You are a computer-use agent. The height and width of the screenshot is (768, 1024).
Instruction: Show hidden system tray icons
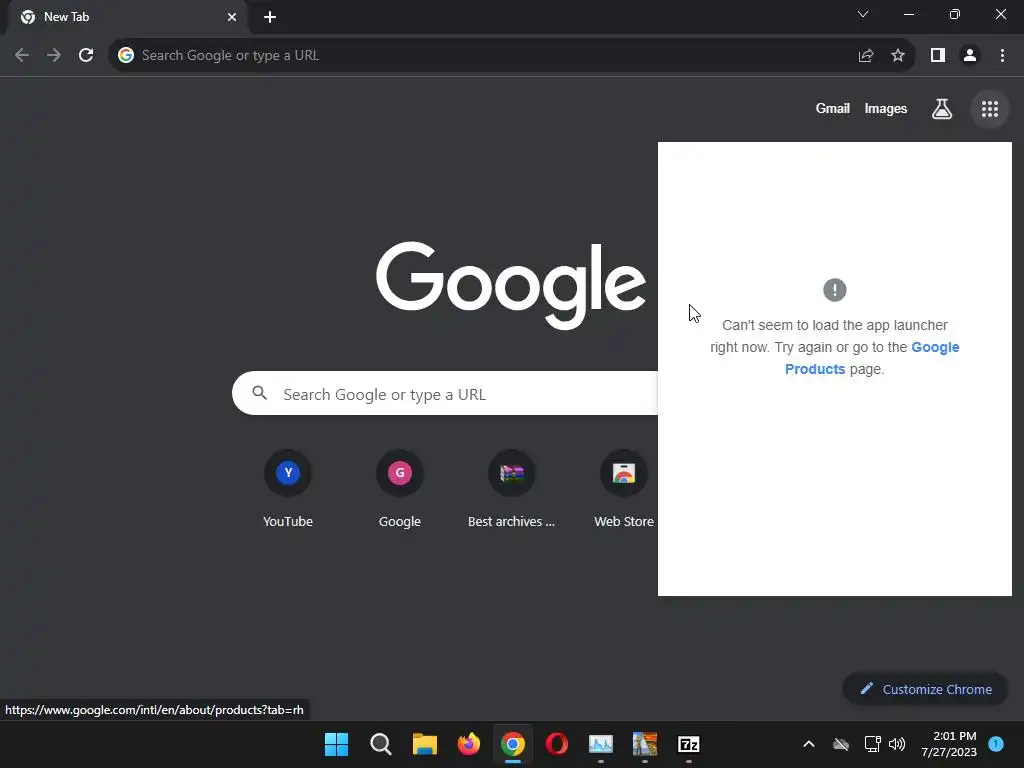coord(808,744)
